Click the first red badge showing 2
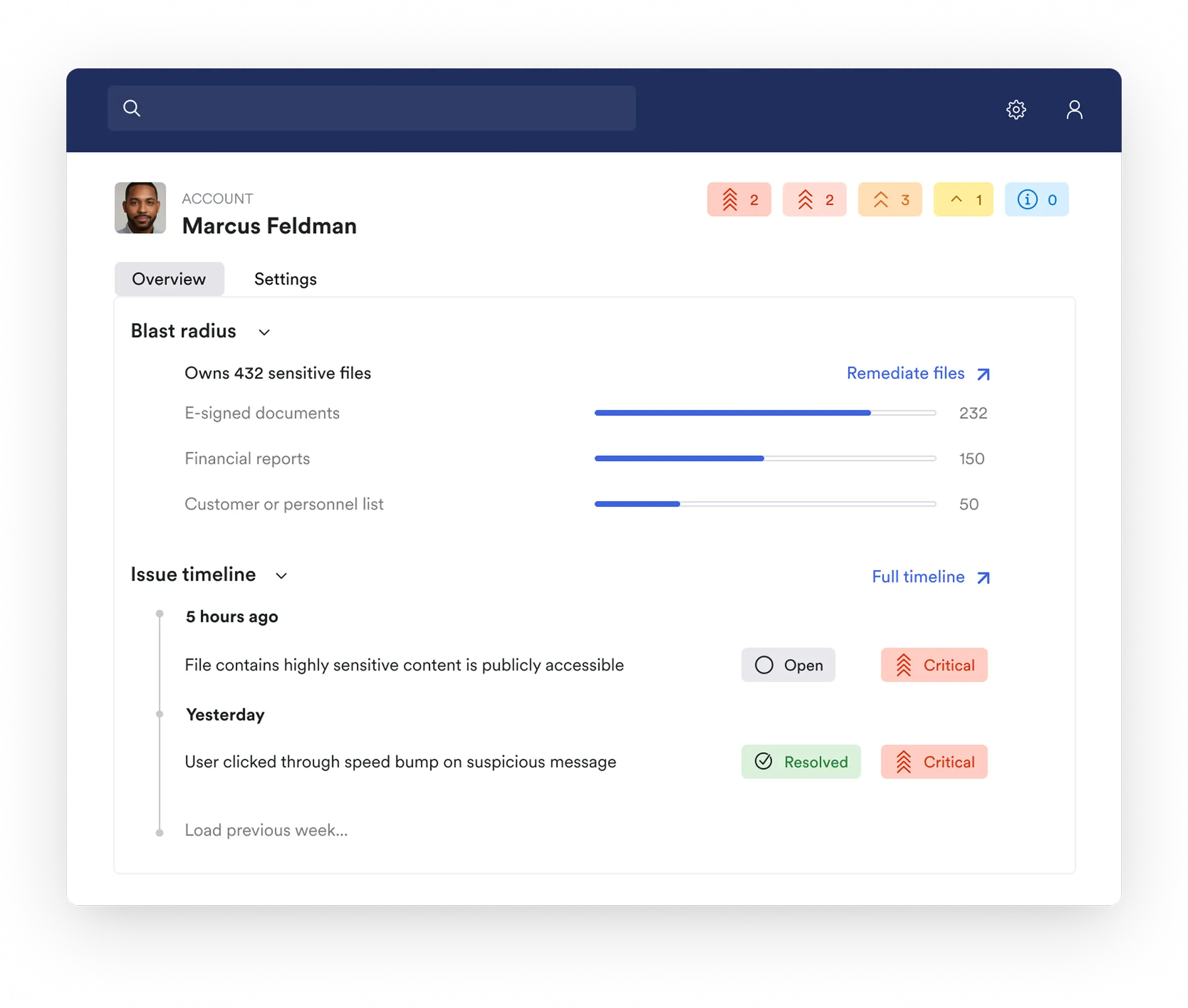The width and height of the screenshot is (1188, 1008). coord(738,200)
